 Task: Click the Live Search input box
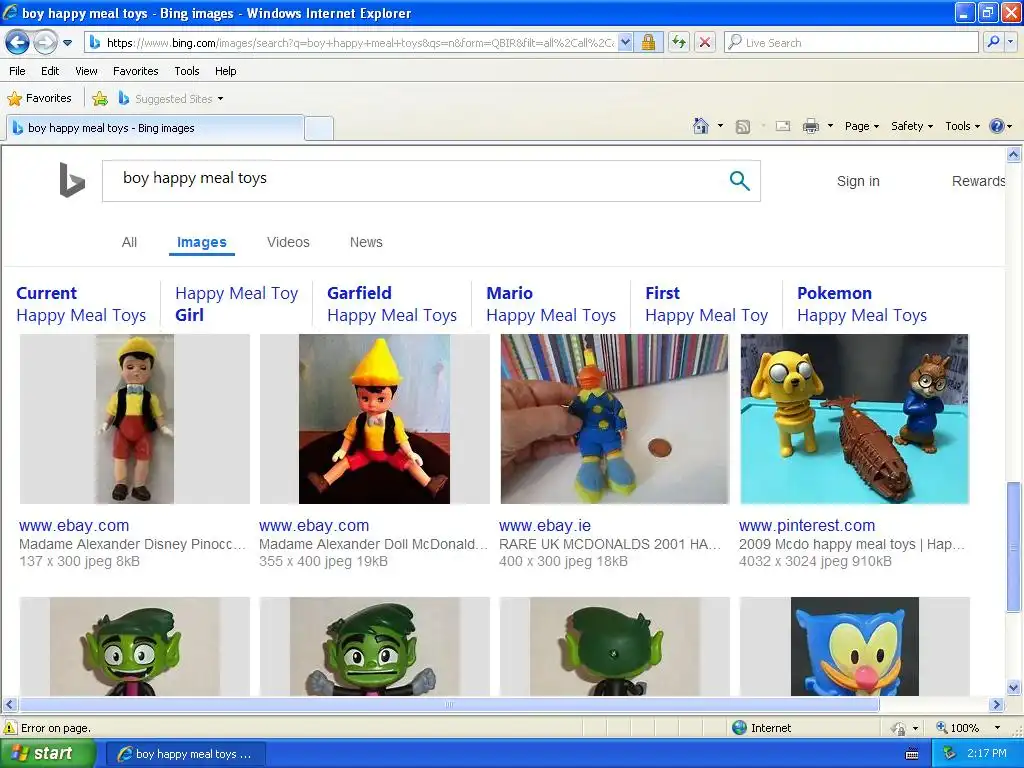(851, 42)
